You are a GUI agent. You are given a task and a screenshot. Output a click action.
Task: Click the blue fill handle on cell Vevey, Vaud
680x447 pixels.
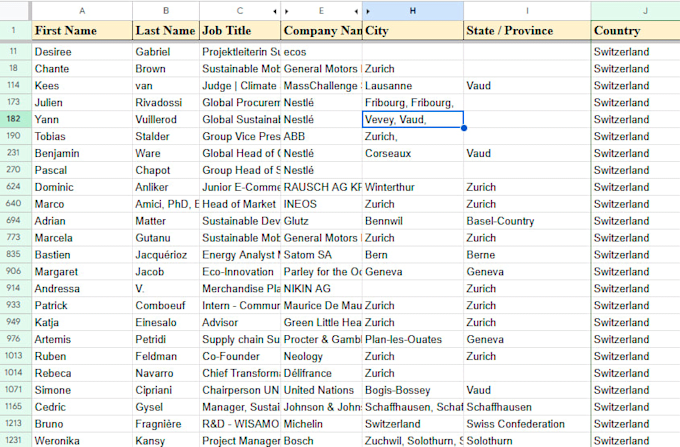(464, 128)
